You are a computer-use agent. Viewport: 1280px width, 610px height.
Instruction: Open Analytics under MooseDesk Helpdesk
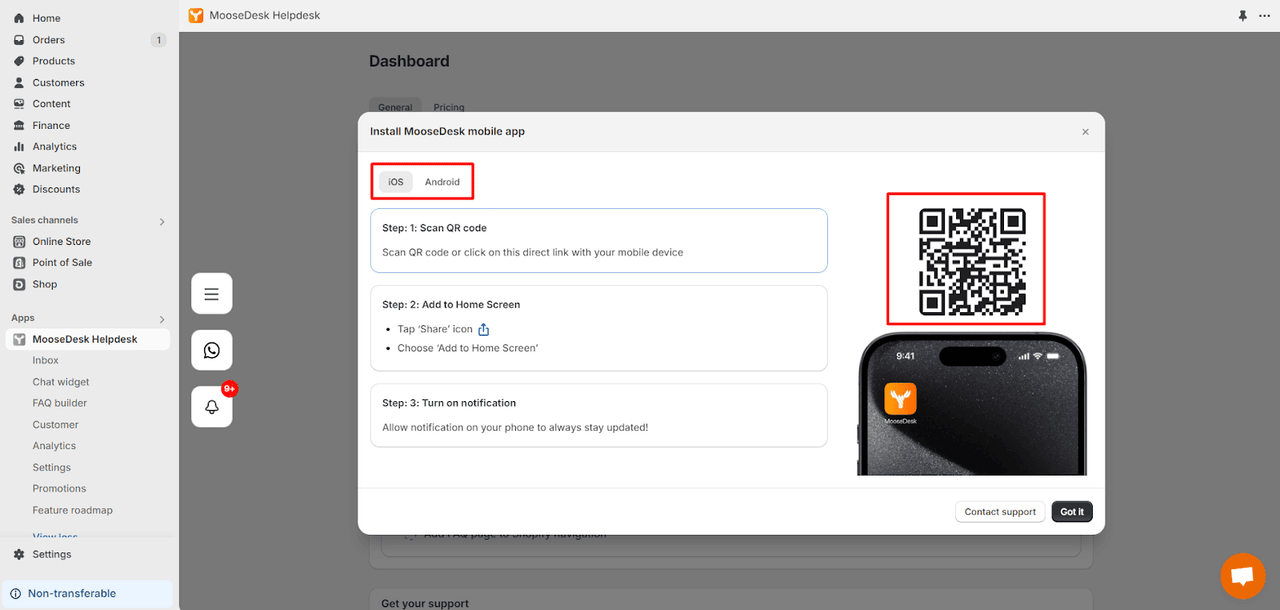54,446
